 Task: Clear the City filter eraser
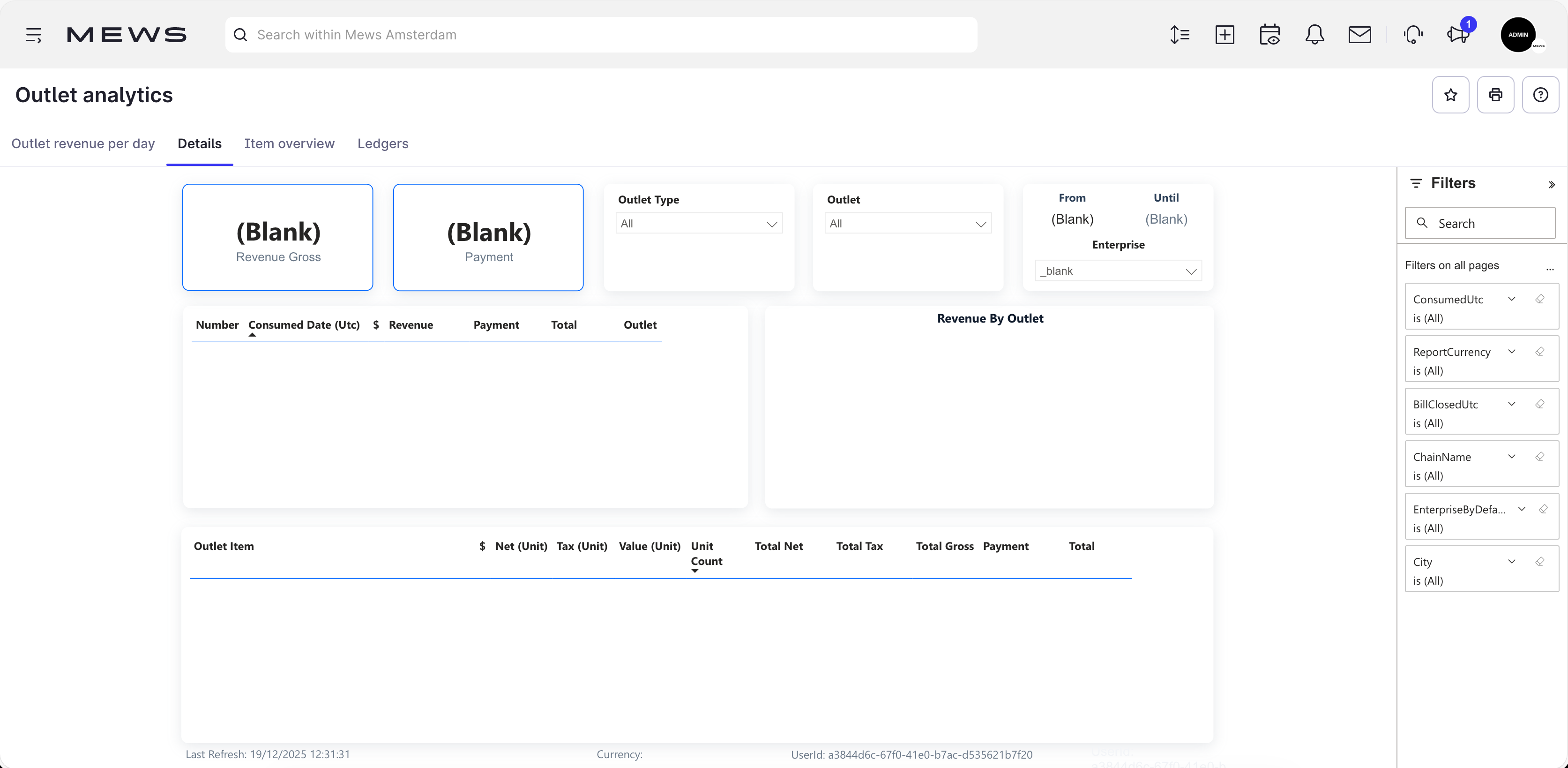1539,562
